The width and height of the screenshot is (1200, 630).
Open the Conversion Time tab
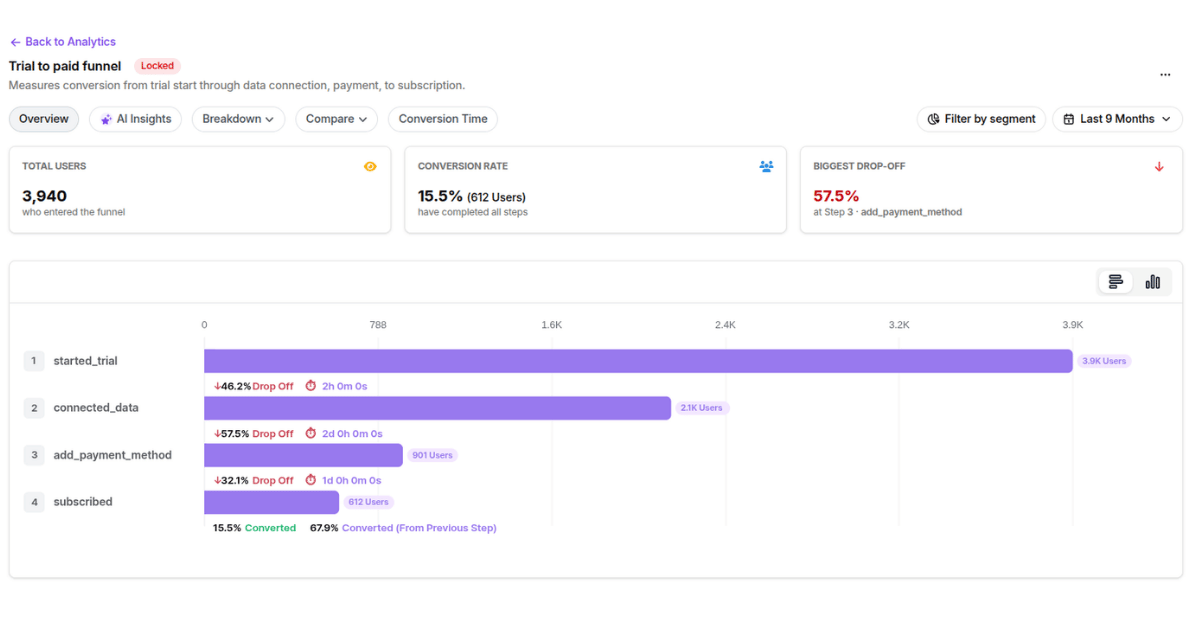(x=443, y=119)
